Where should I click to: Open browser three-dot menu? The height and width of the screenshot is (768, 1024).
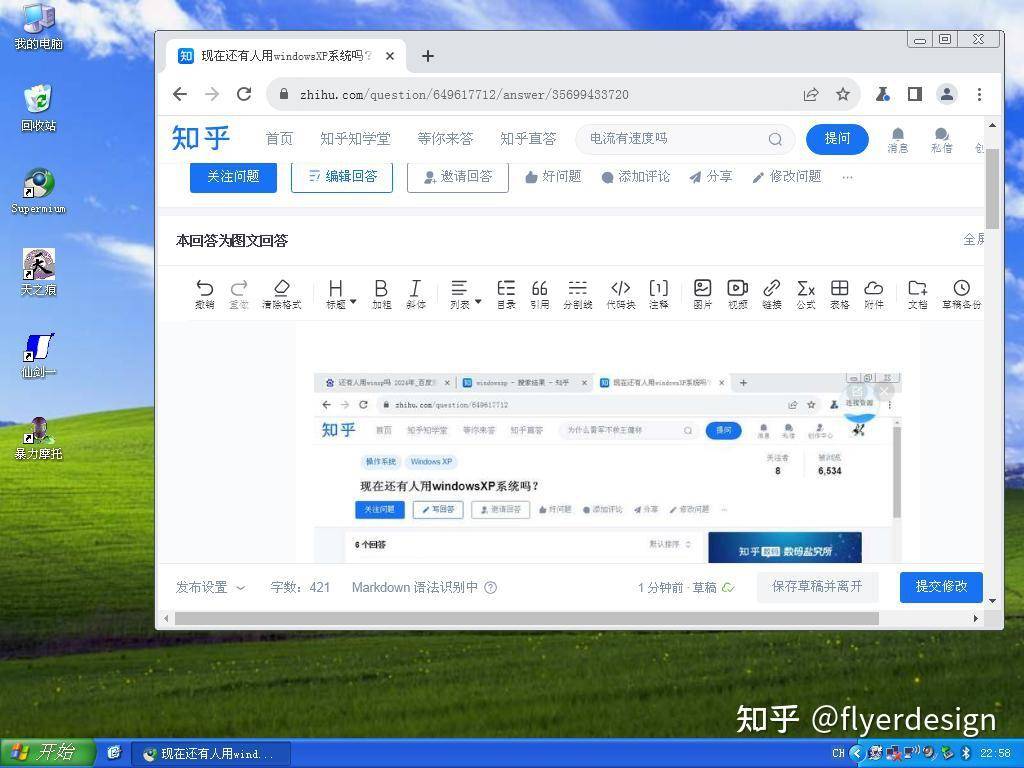979,95
